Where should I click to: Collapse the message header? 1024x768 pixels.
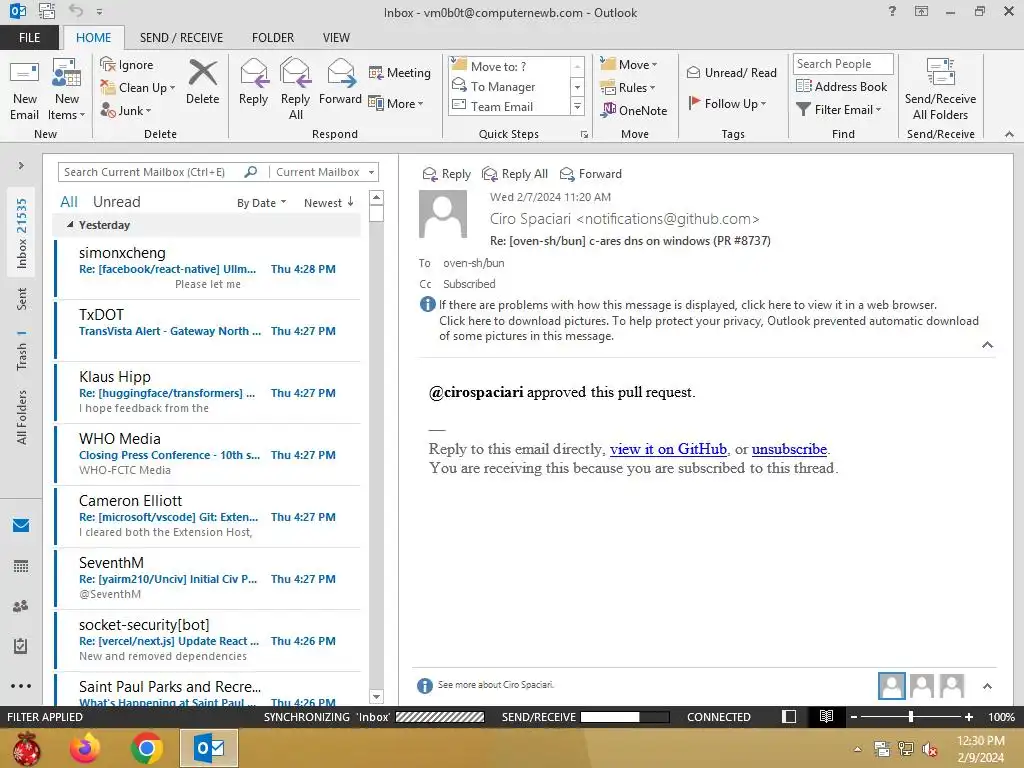tap(987, 345)
